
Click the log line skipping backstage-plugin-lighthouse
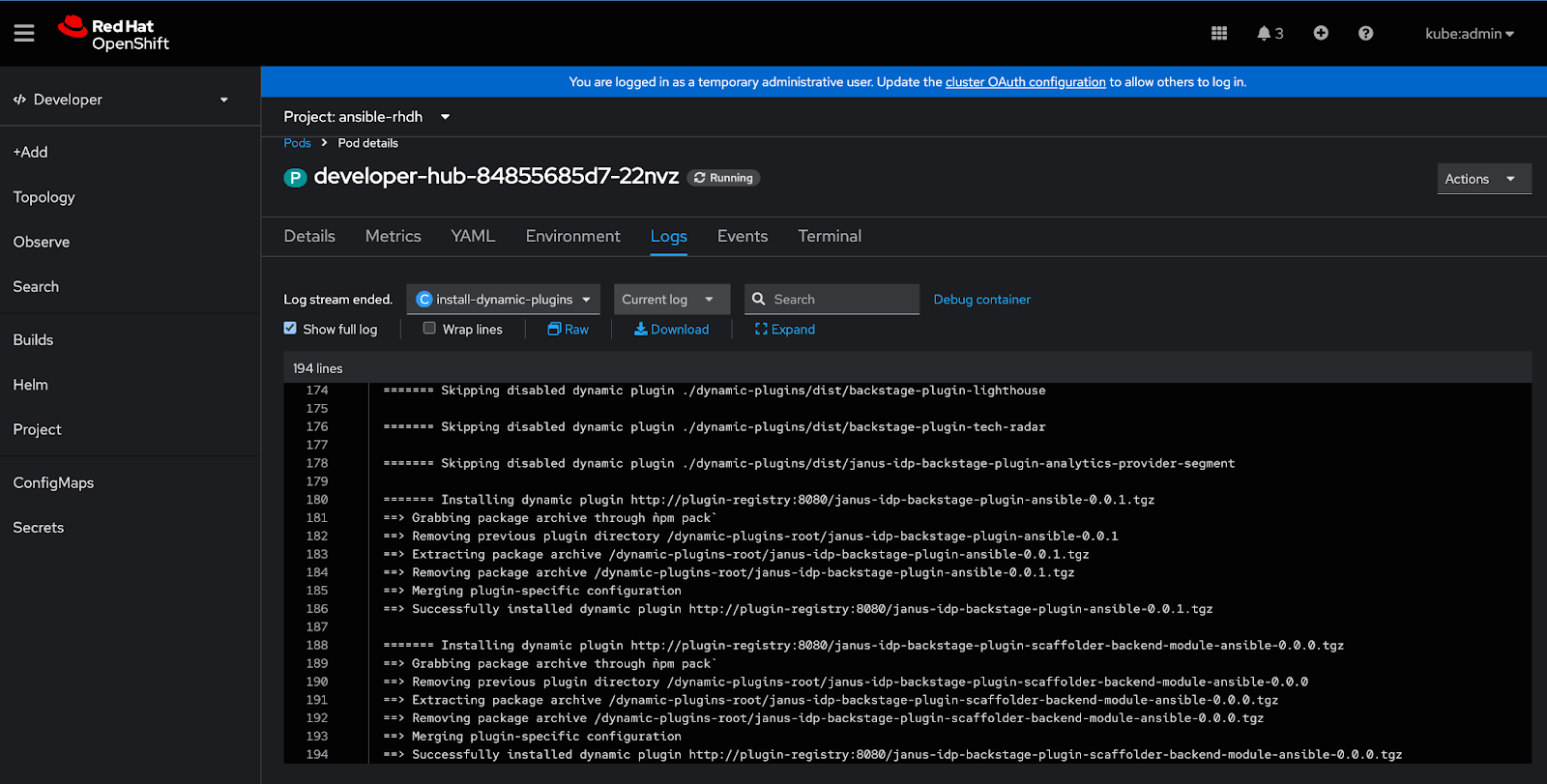click(x=715, y=391)
